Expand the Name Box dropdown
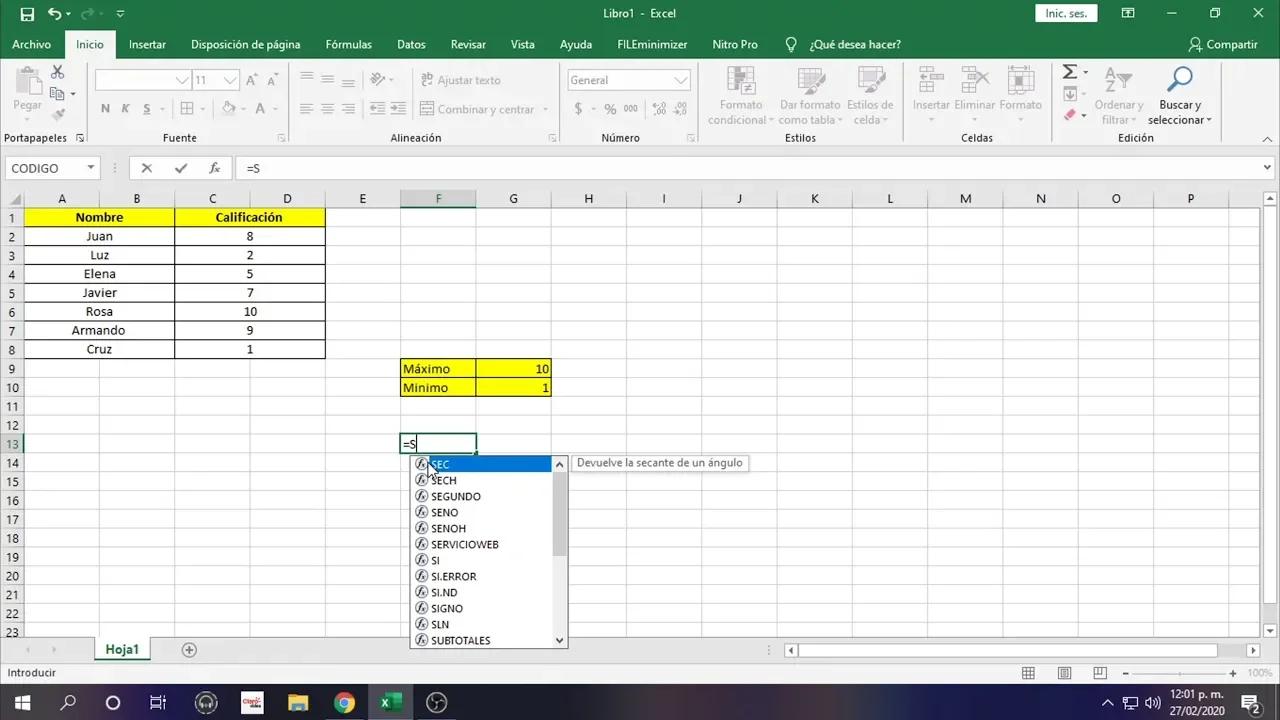1280x720 pixels. click(91, 168)
